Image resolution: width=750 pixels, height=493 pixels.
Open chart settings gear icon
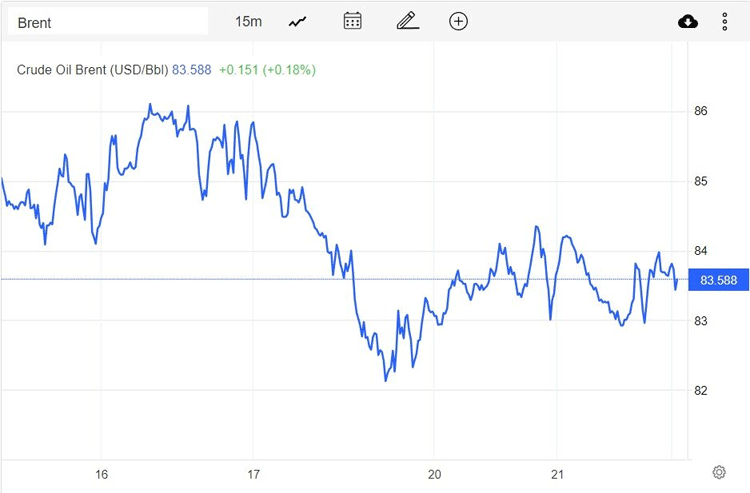pos(719,472)
